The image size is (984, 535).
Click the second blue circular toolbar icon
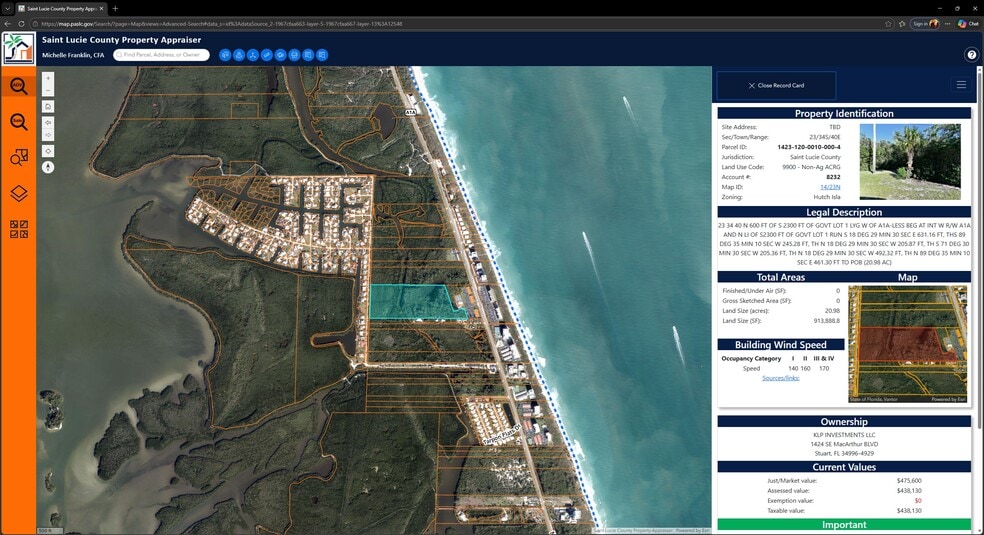[x=238, y=55]
